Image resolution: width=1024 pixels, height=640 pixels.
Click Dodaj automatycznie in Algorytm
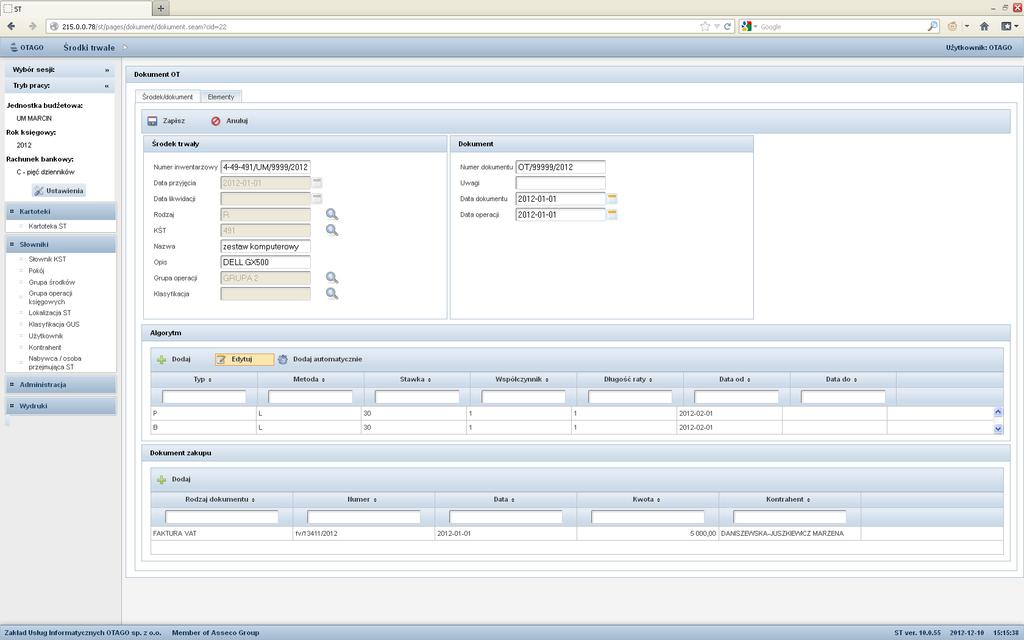tap(319, 359)
